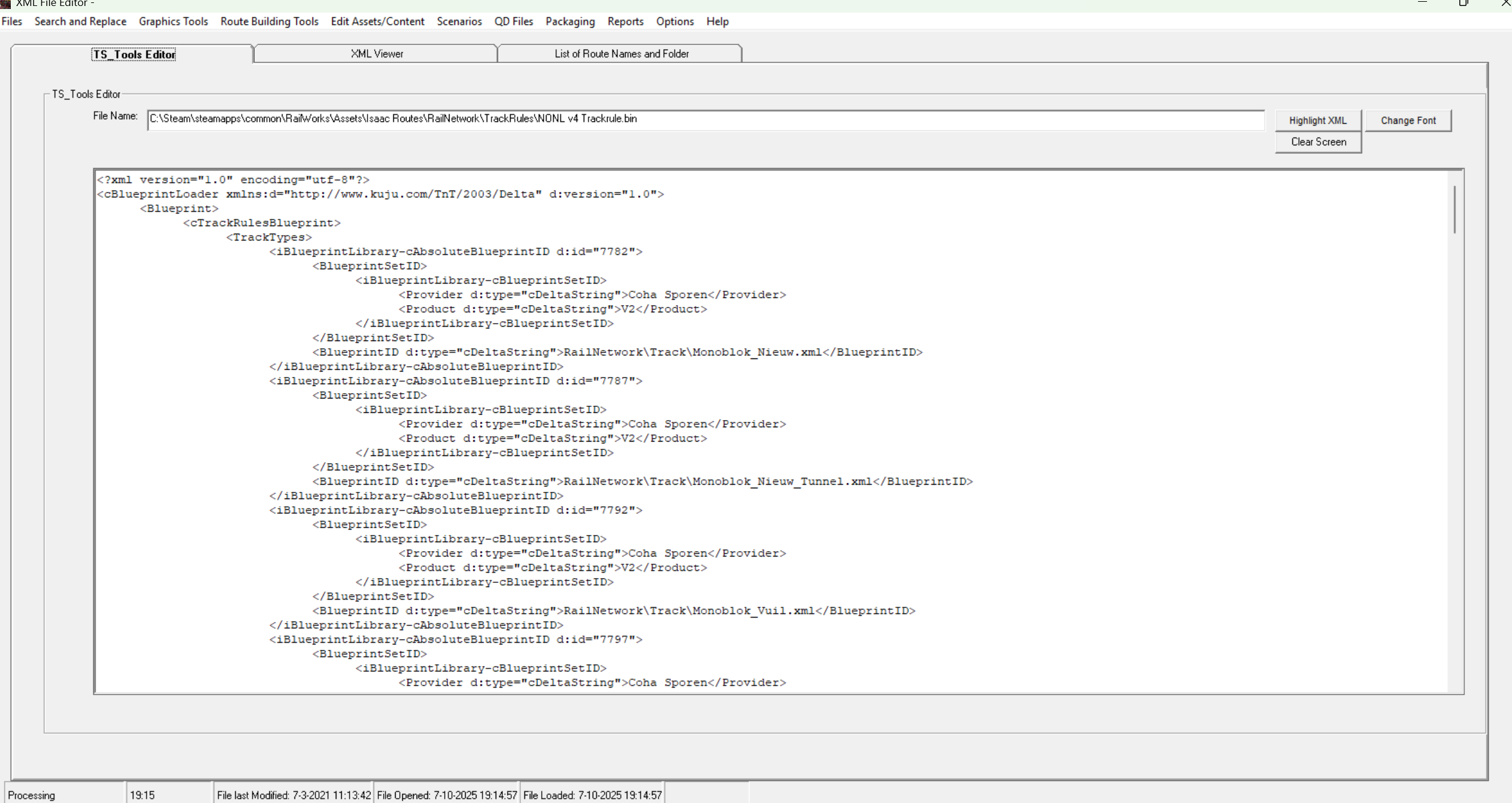Switch to the XML Viewer tab
The height and width of the screenshot is (803, 1512).
[377, 54]
